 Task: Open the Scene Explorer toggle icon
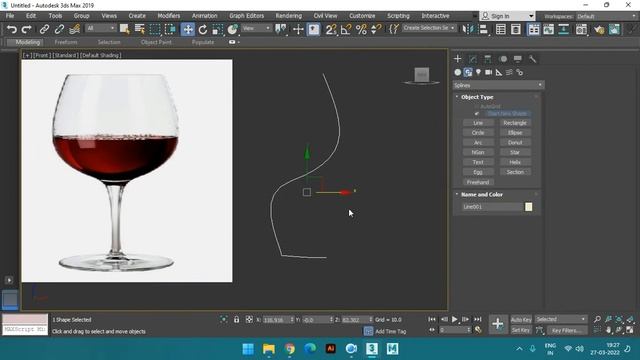[501, 29]
